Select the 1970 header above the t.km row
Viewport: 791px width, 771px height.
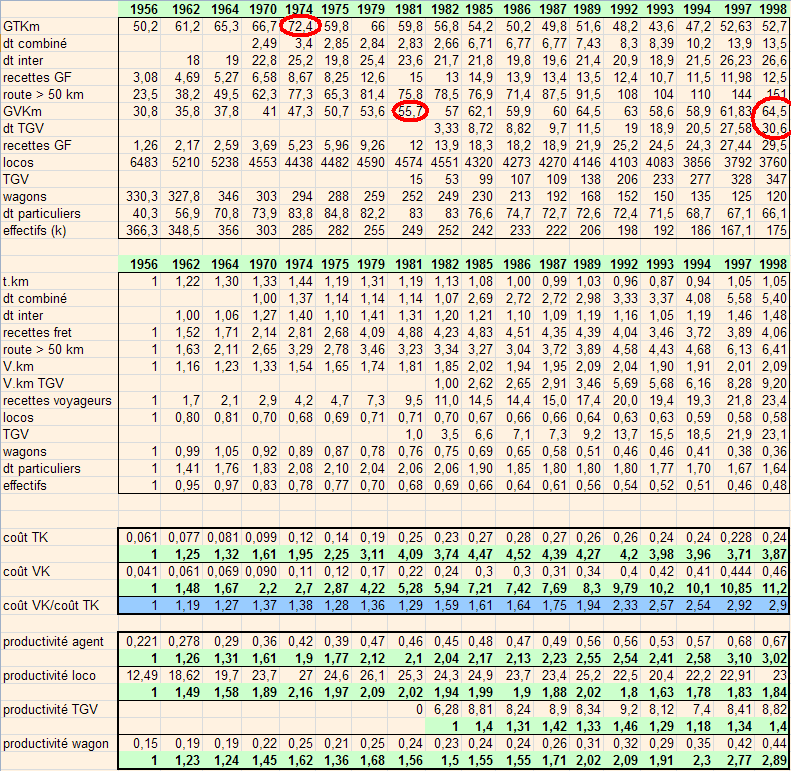pyautogui.click(x=263, y=264)
